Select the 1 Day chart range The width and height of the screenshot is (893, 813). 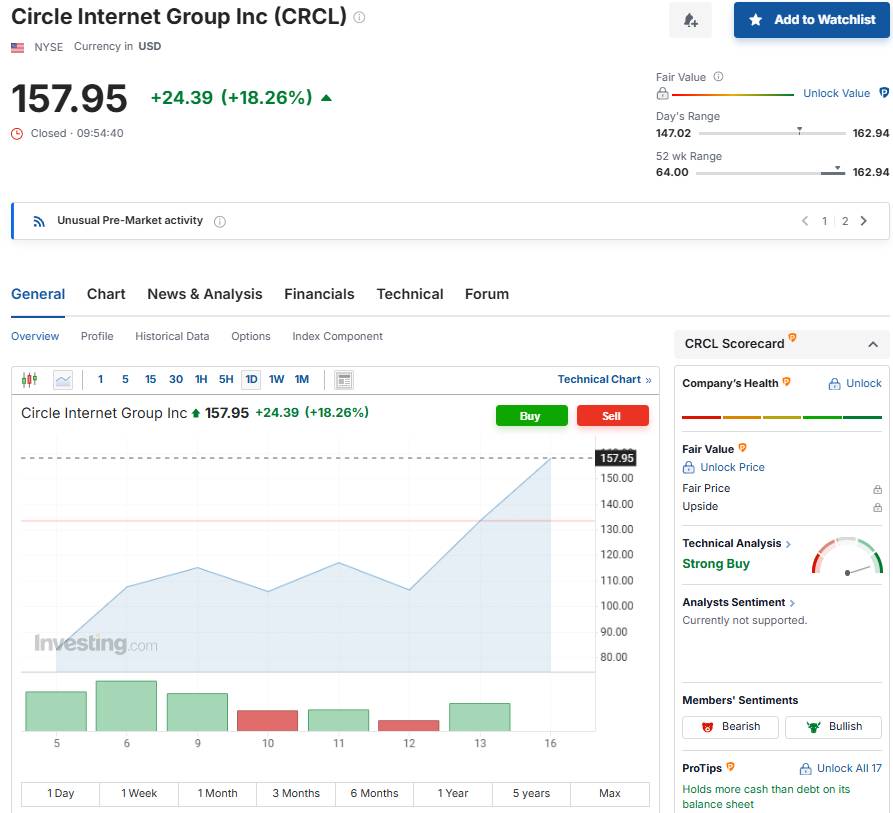click(x=60, y=794)
